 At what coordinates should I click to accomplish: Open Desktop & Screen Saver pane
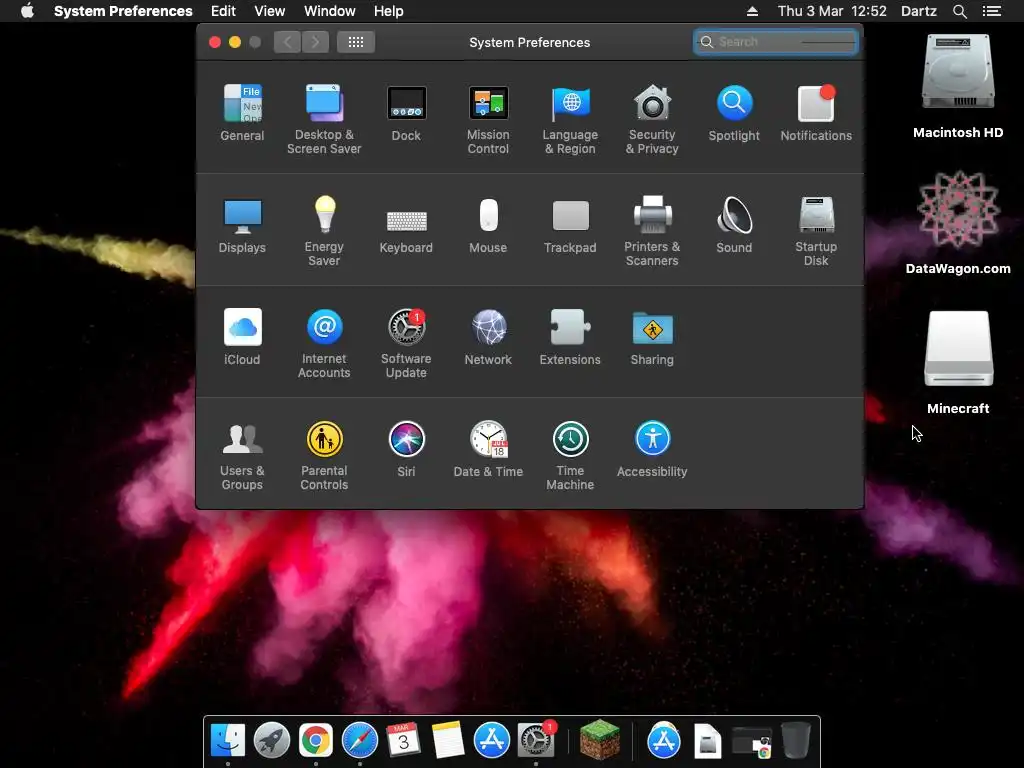(324, 120)
